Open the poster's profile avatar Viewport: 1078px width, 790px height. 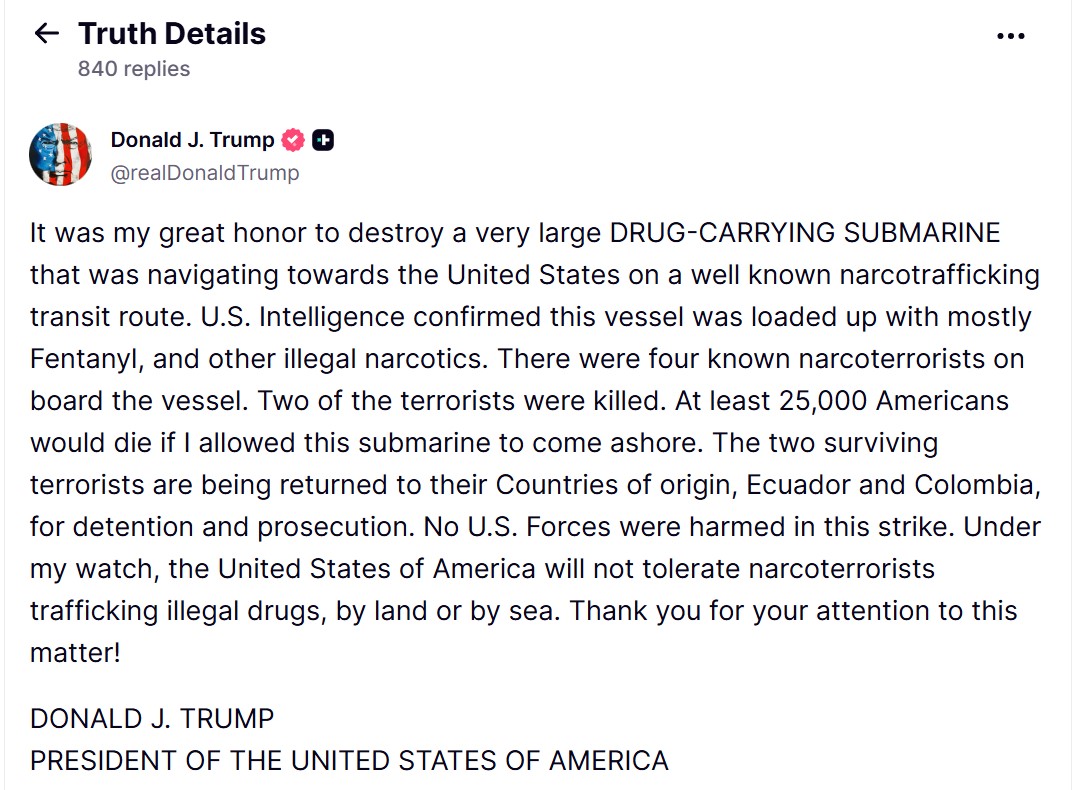pyautogui.click(x=60, y=155)
